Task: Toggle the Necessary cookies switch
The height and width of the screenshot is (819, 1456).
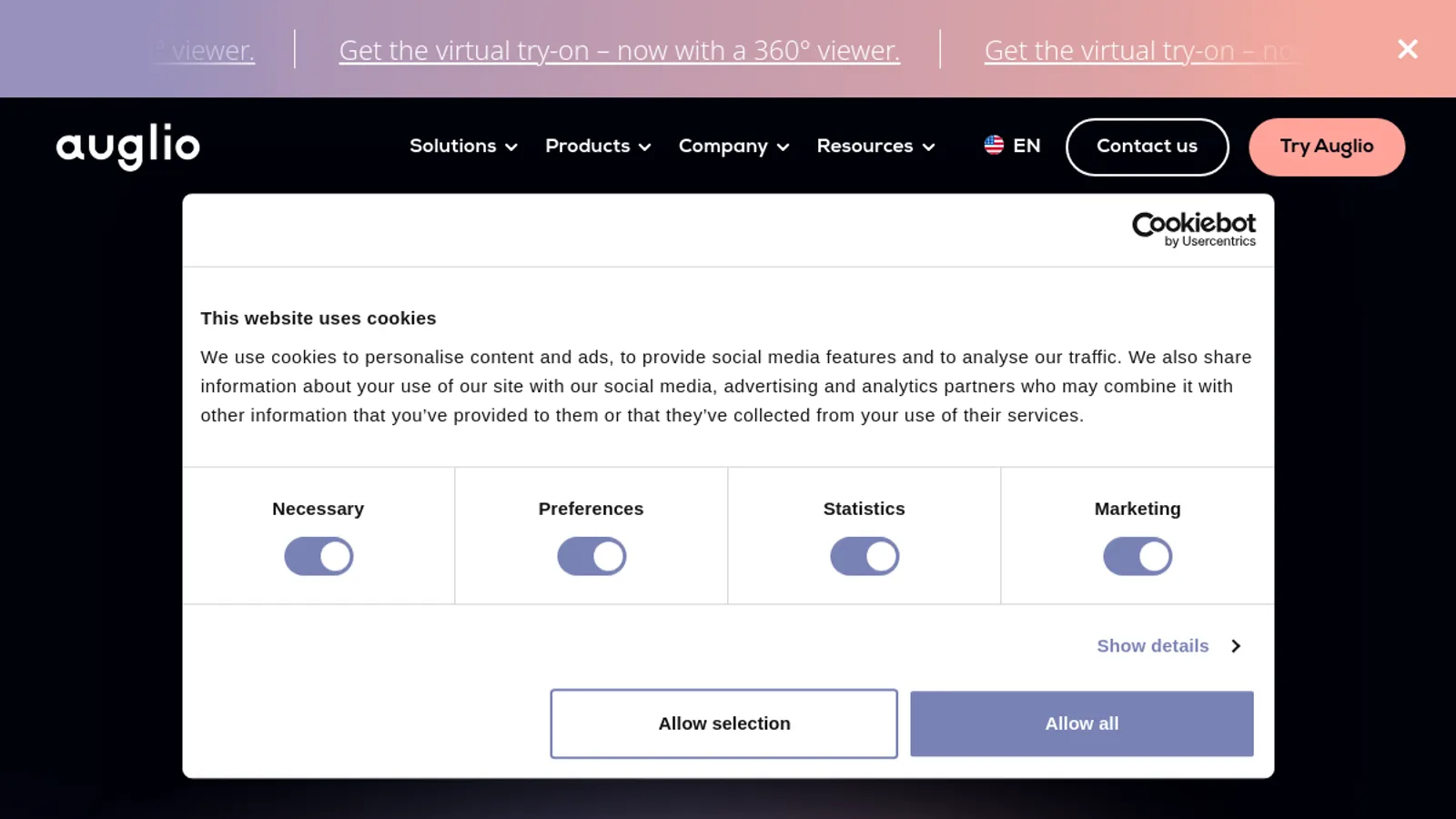Action: point(318,556)
